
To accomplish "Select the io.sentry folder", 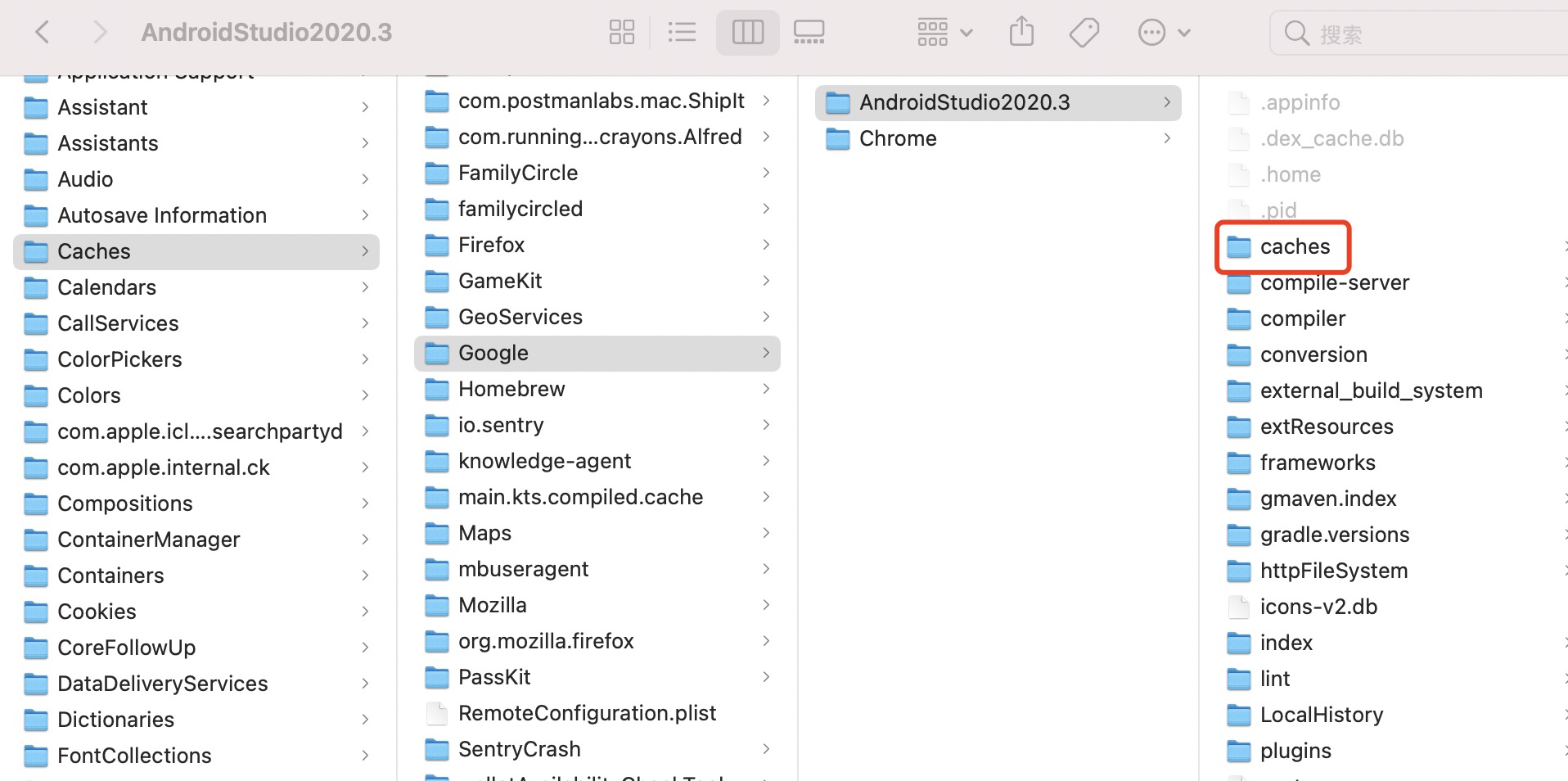I will pyautogui.click(x=597, y=425).
